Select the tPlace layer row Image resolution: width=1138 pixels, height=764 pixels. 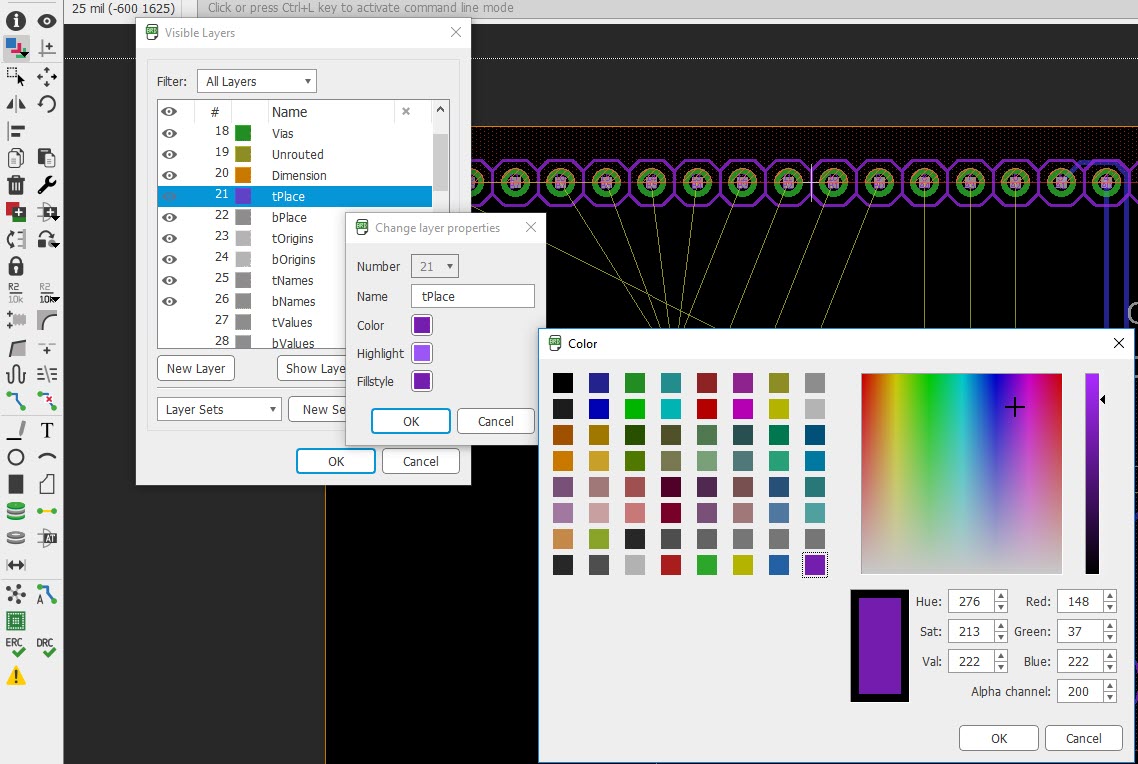coord(295,197)
